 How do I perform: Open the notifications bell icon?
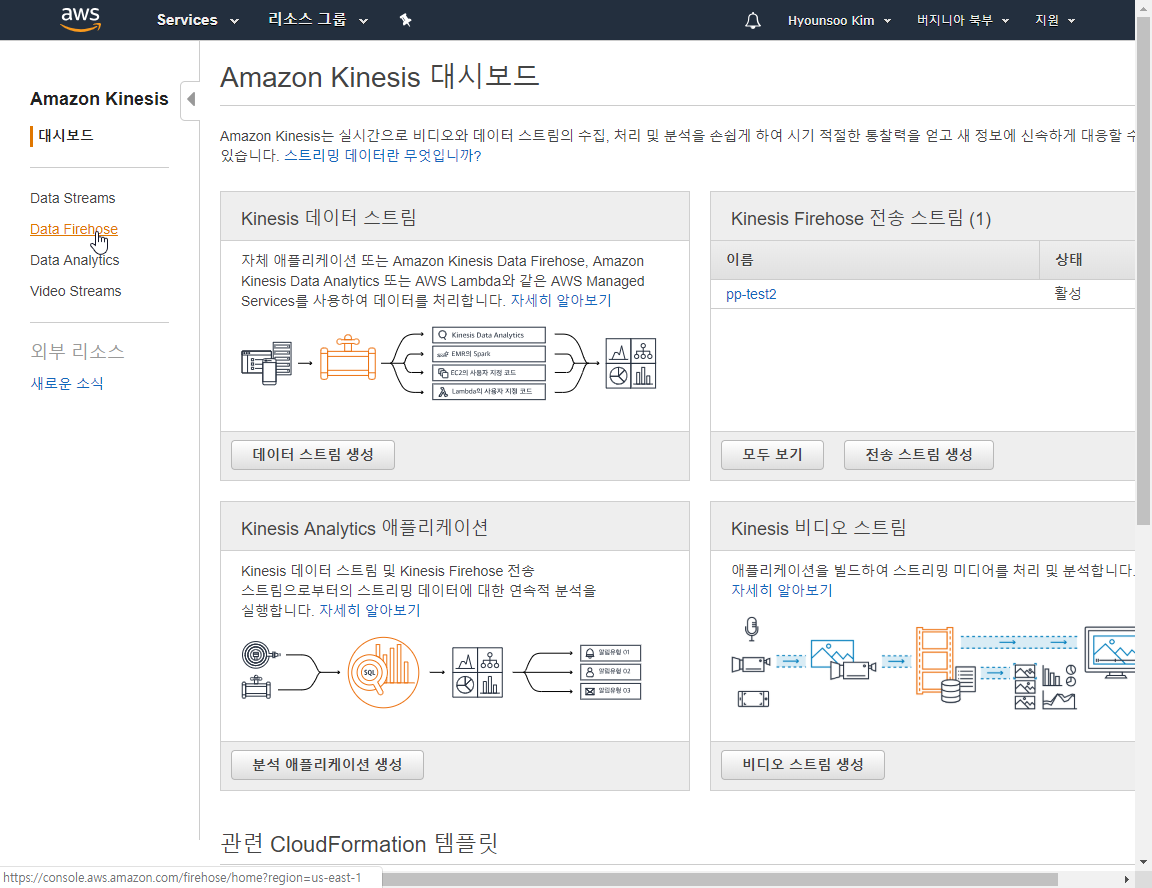point(752,21)
